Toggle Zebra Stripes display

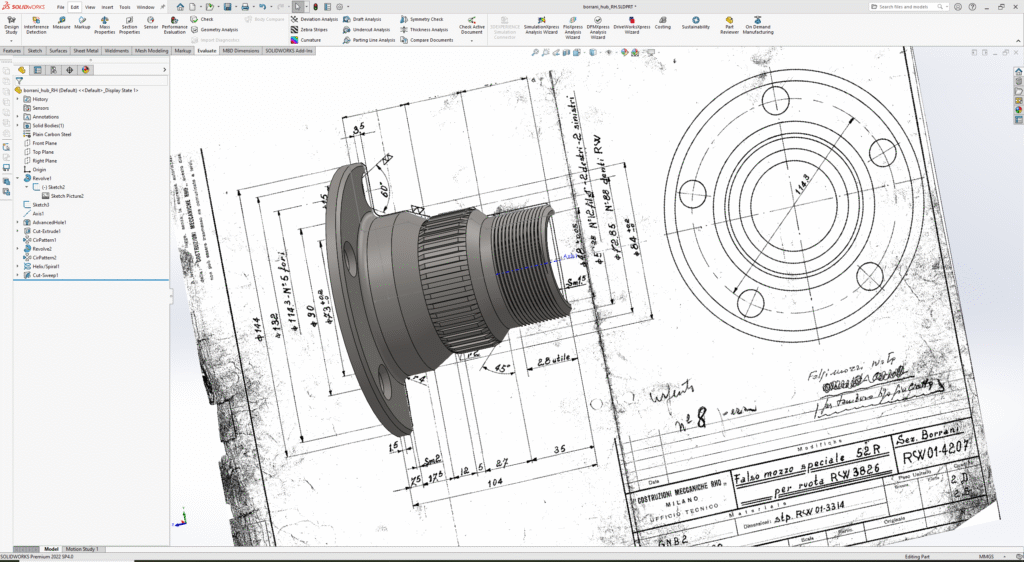pos(309,30)
